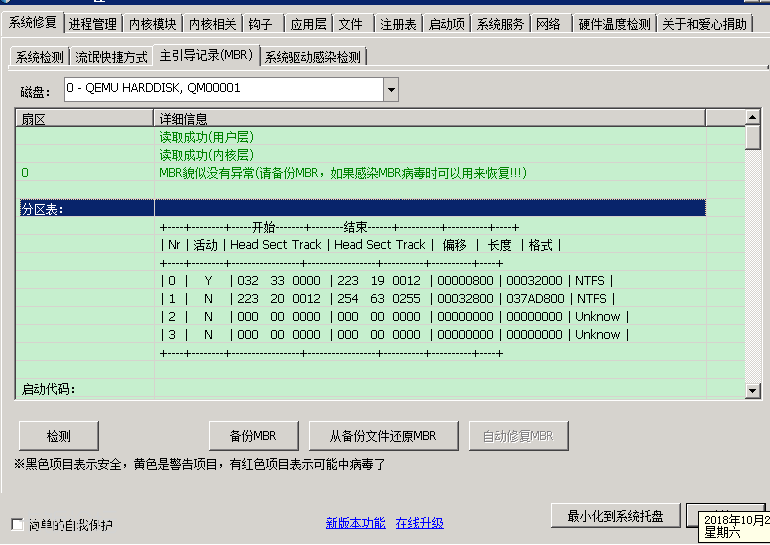Open the 注册表 tab
This screenshot has height=545, width=770.
pos(398,24)
